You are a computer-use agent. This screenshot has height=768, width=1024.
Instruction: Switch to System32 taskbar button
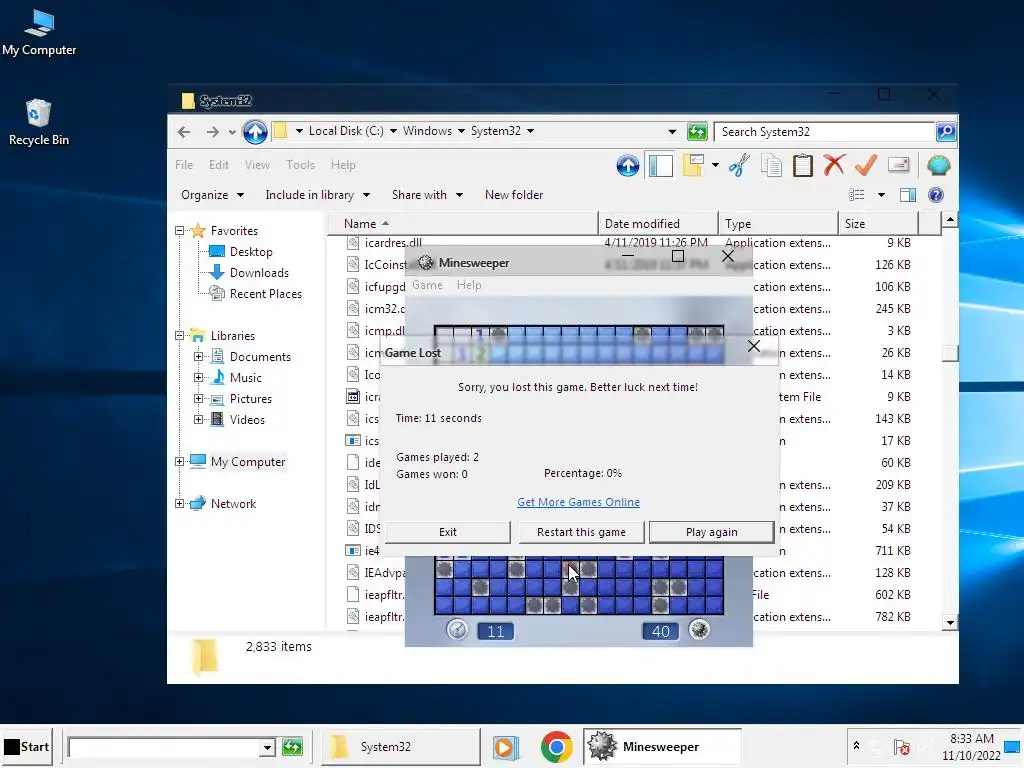tap(401, 746)
